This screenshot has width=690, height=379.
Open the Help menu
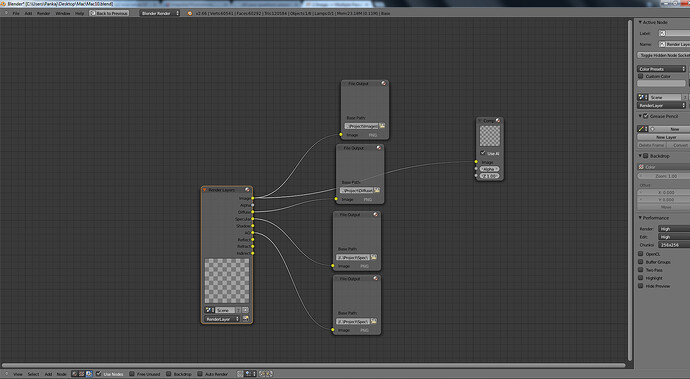point(79,13)
